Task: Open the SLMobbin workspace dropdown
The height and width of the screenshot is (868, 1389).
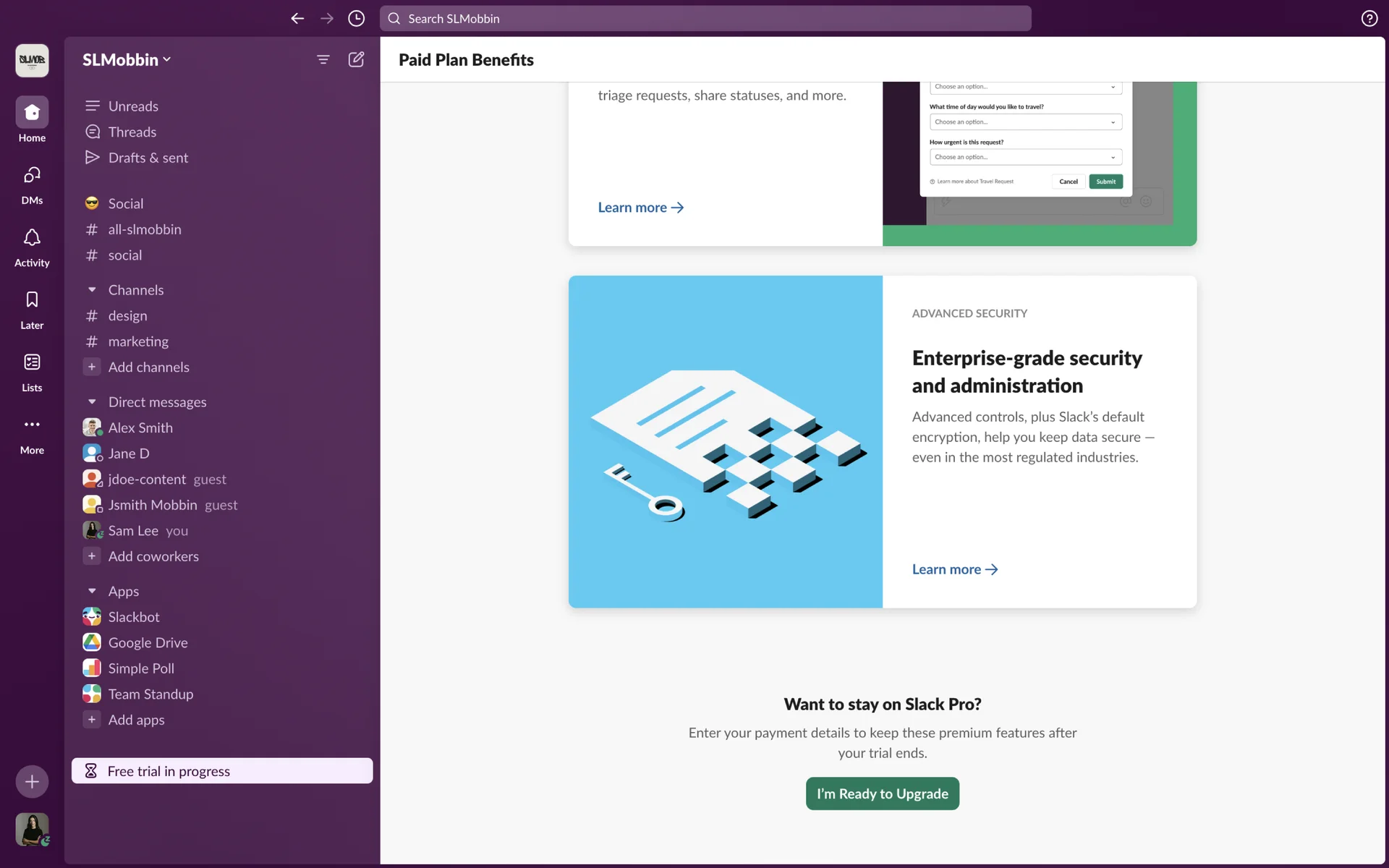Action: pos(127,60)
